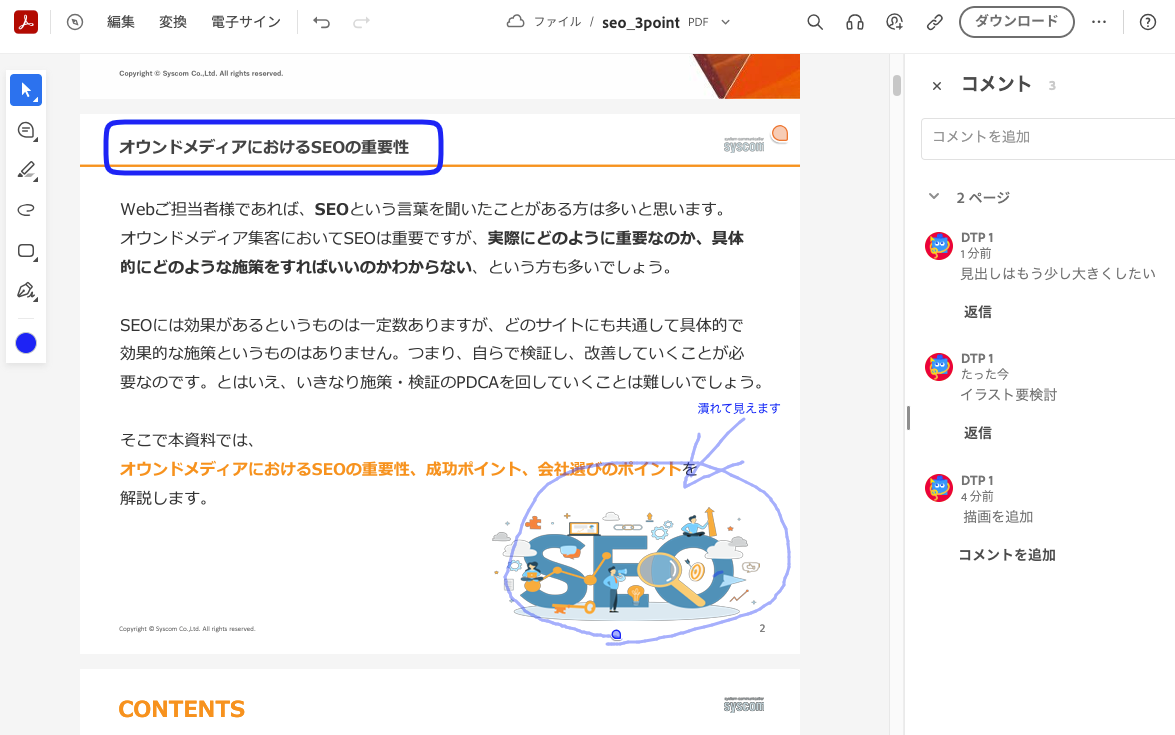Open the share with others icon

click(894, 21)
